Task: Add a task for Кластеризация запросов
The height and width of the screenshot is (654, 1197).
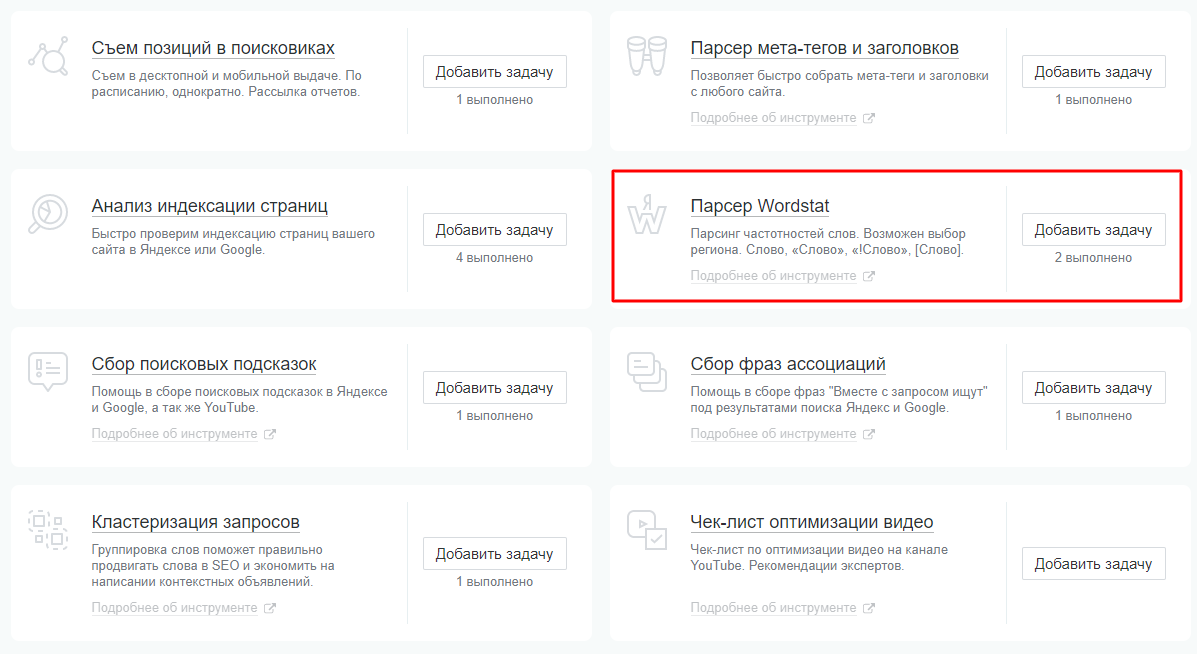Action: 495,554
